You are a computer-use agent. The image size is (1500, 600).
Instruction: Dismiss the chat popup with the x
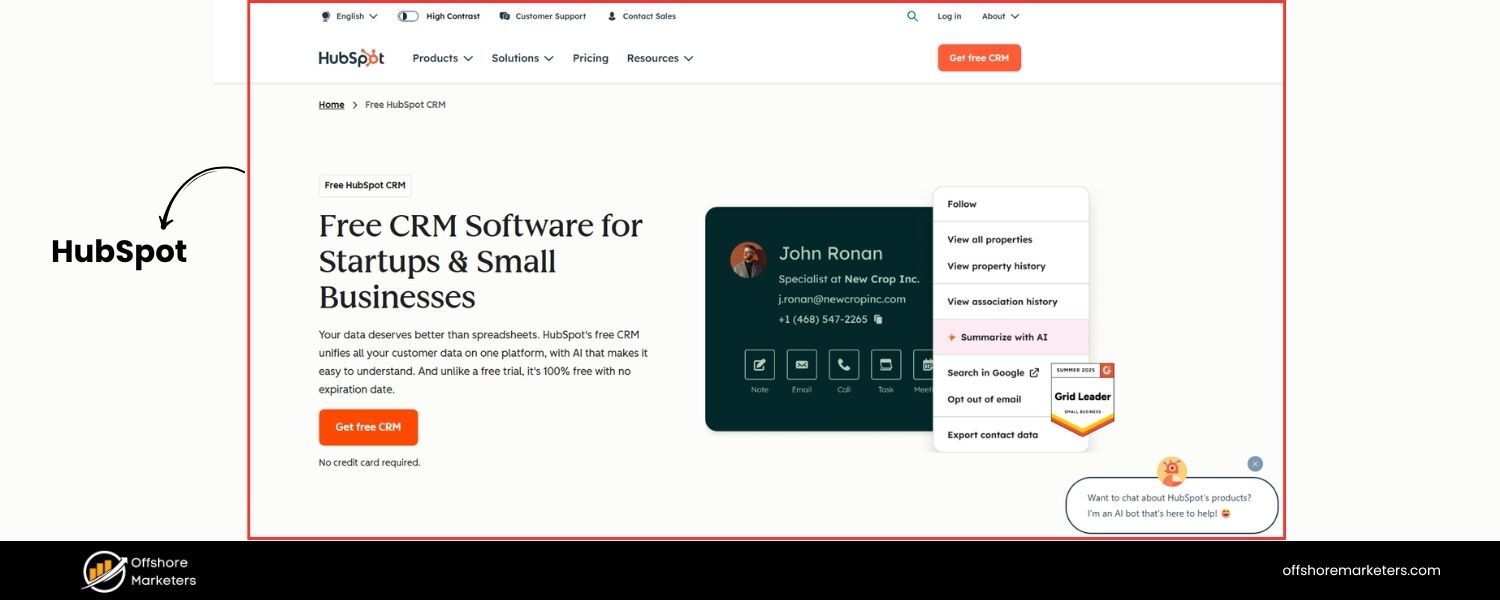[1255, 463]
